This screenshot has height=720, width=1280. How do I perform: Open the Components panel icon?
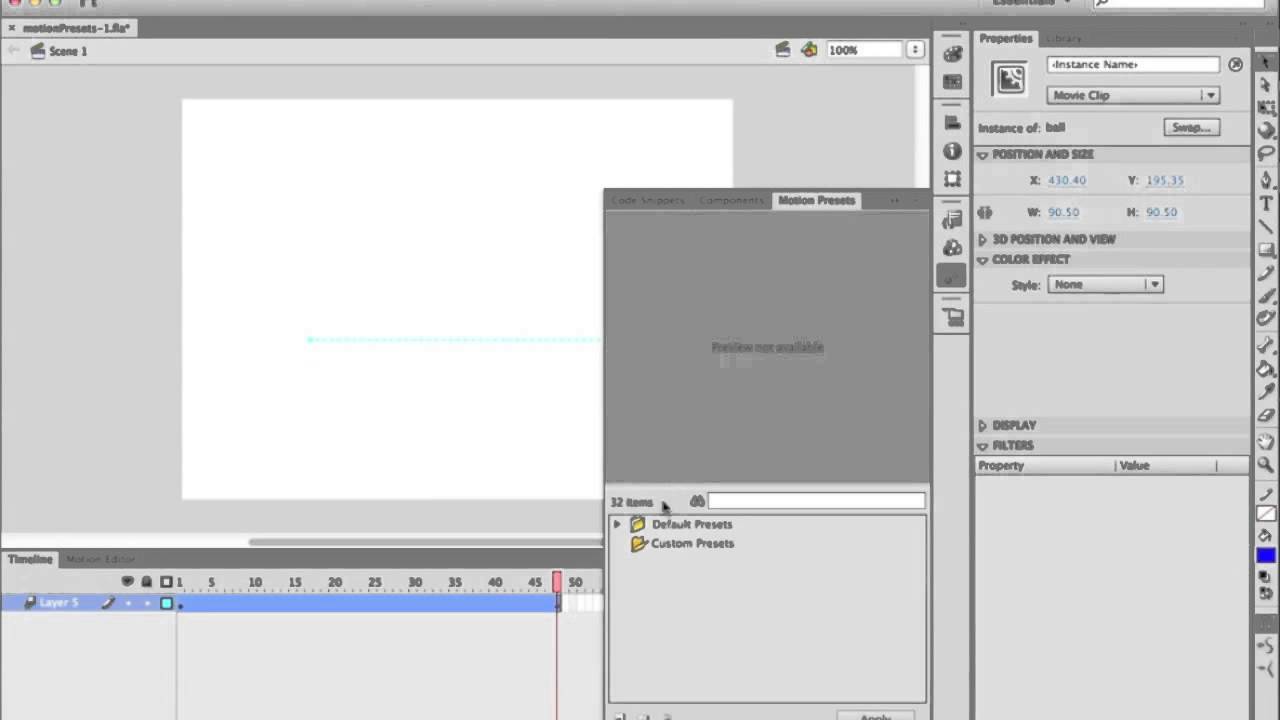[x=952, y=248]
